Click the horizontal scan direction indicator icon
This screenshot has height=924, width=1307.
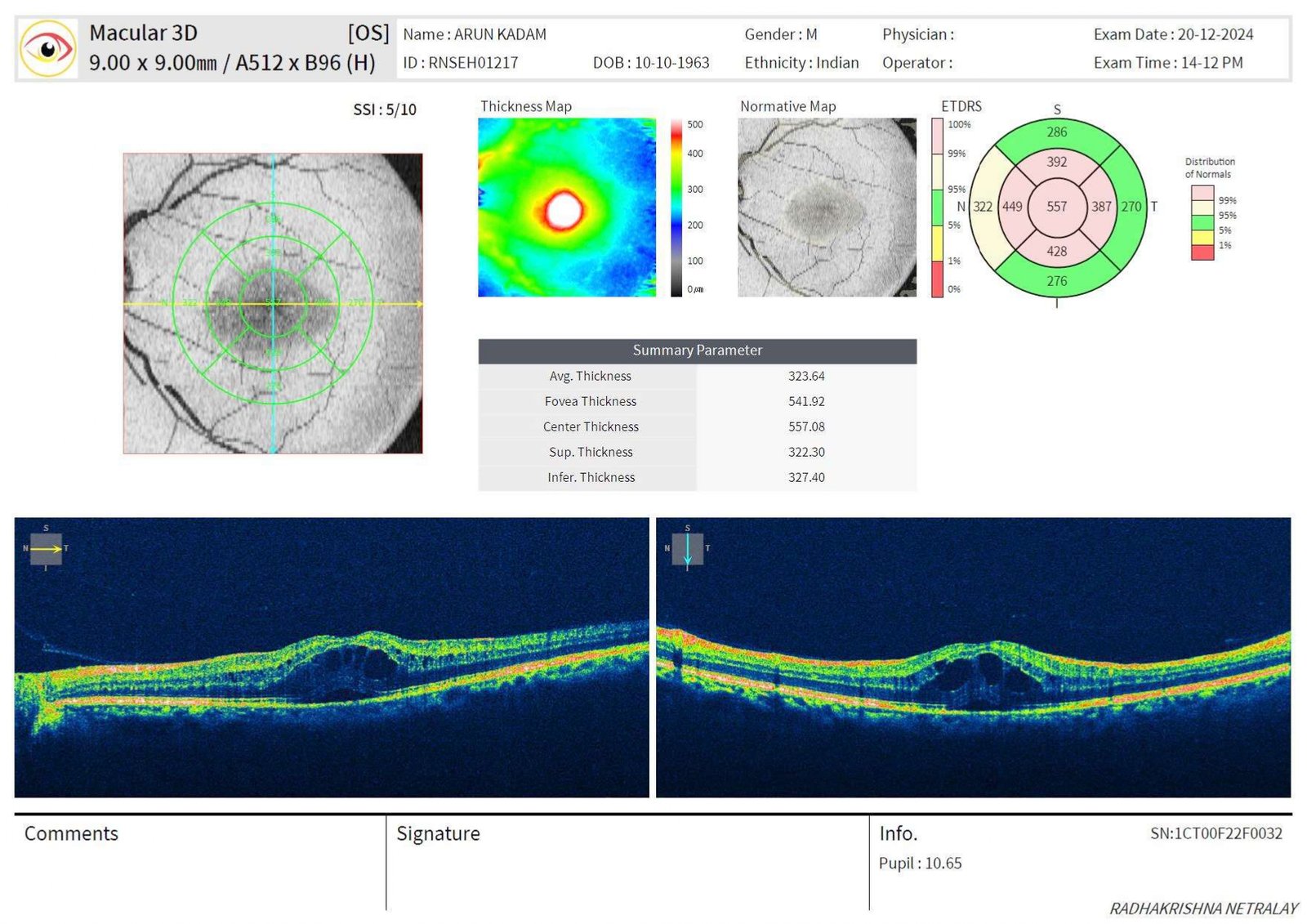point(46,549)
